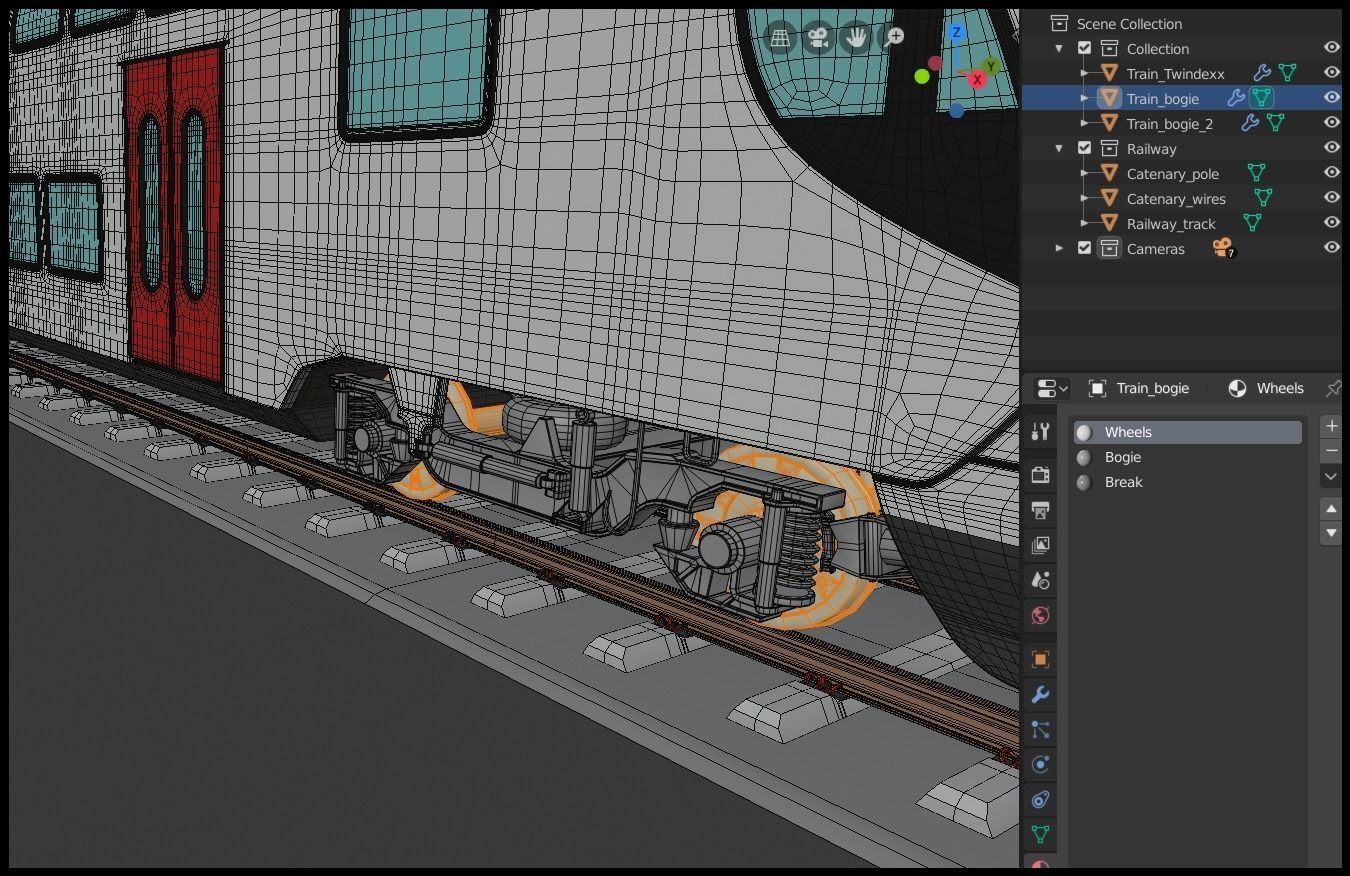Click the camera objects icon beside Cameras
1350x876 pixels.
click(1223, 248)
